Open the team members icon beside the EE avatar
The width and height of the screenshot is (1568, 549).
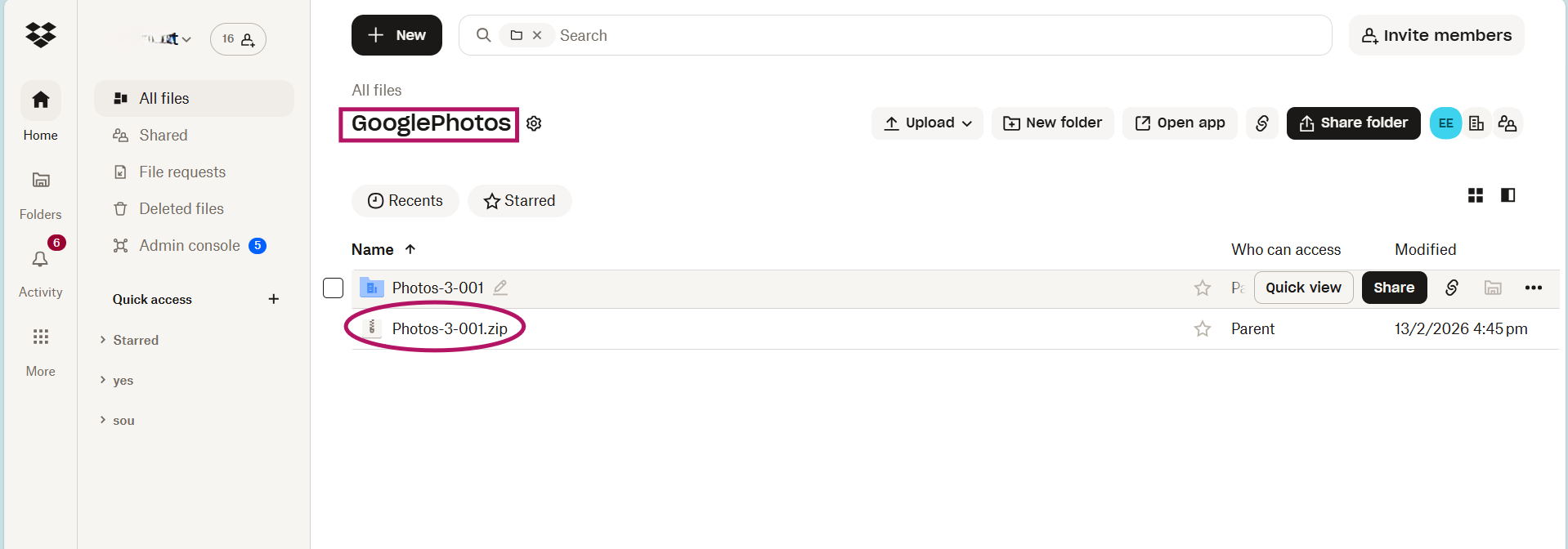[x=1508, y=123]
